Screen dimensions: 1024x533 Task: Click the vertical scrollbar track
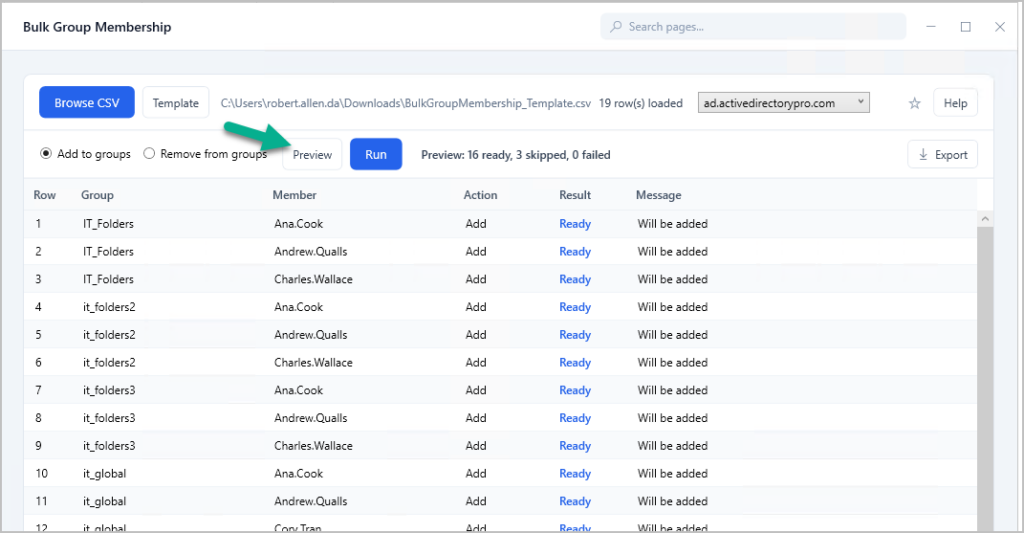(x=985, y=379)
